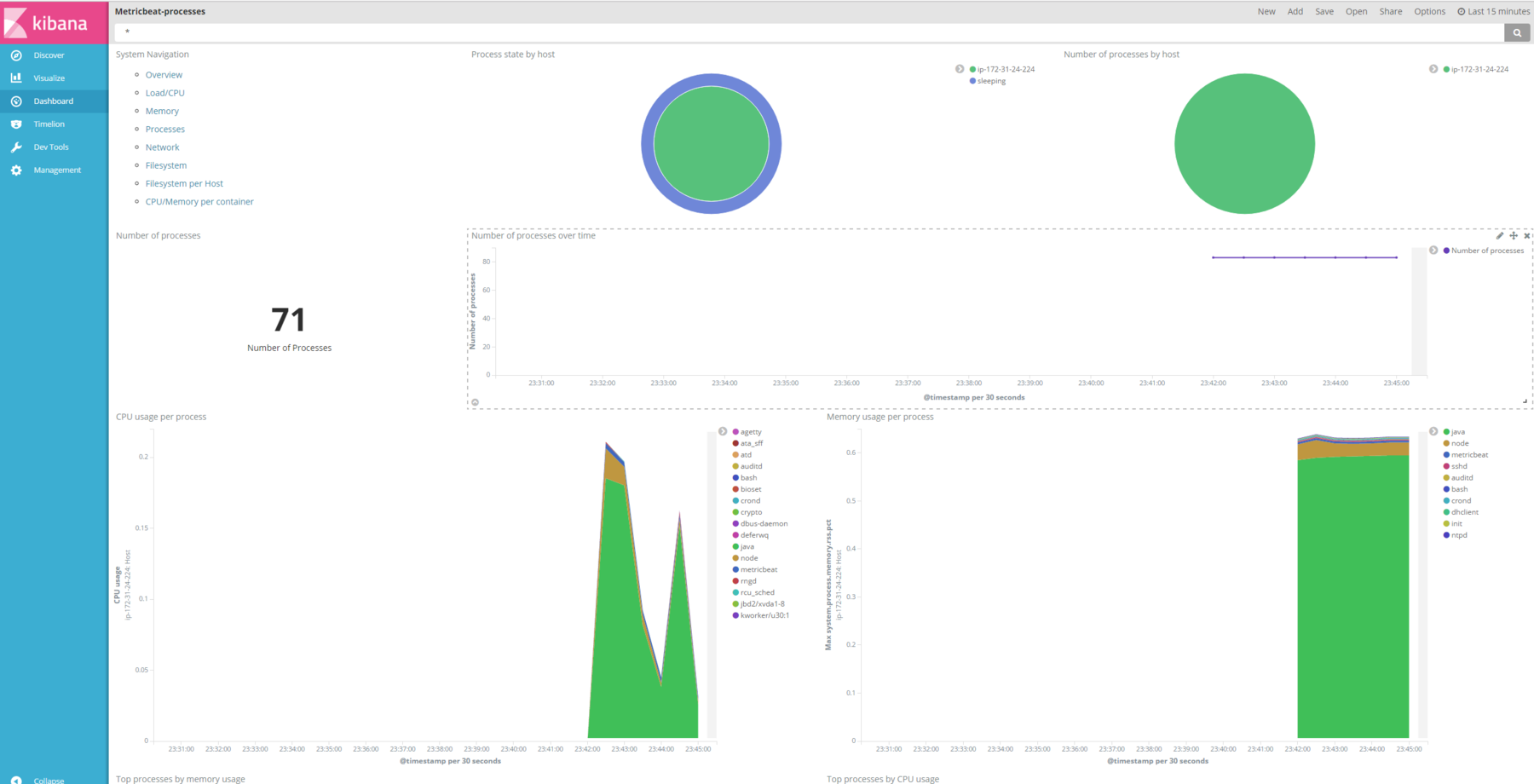The image size is (1534, 784).
Task: Click the query search input field
Action: point(810,32)
